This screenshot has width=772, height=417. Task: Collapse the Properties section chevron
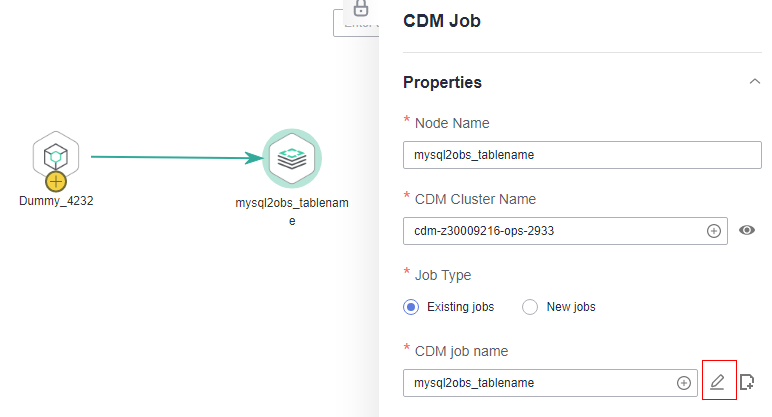point(754,82)
